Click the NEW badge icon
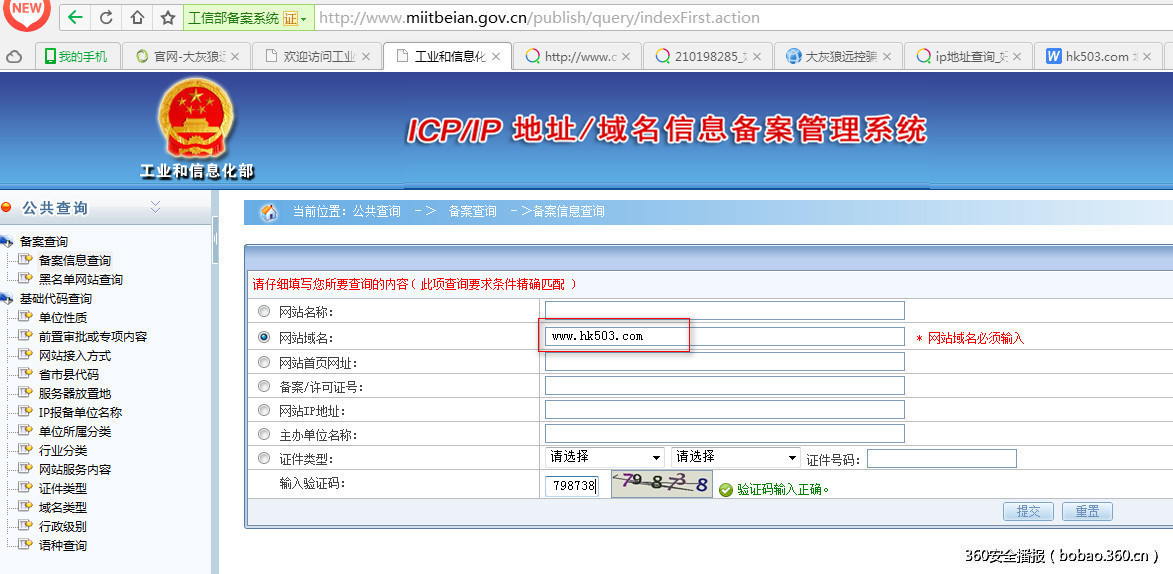The height and width of the screenshot is (574, 1173). pyautogui.click(x=27, y=12)
